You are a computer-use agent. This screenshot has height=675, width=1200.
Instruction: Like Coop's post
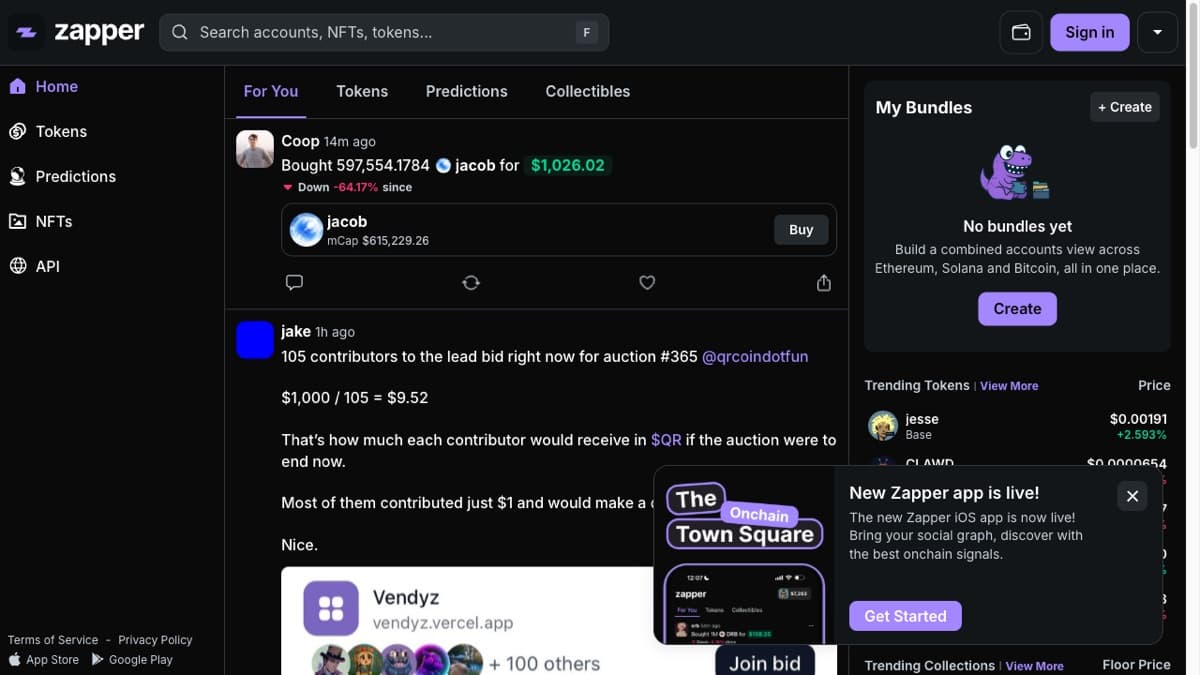pyautogui.click(x=647, y=282)
